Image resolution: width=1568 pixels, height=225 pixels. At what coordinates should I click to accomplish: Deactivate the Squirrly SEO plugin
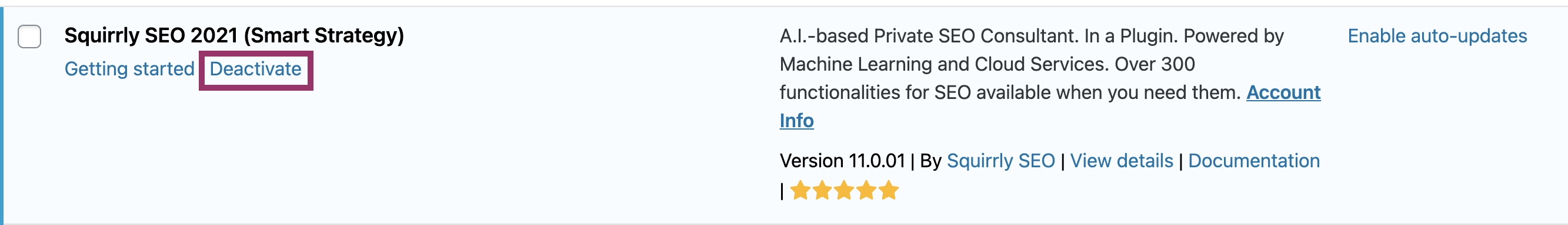tap(256, 69)
